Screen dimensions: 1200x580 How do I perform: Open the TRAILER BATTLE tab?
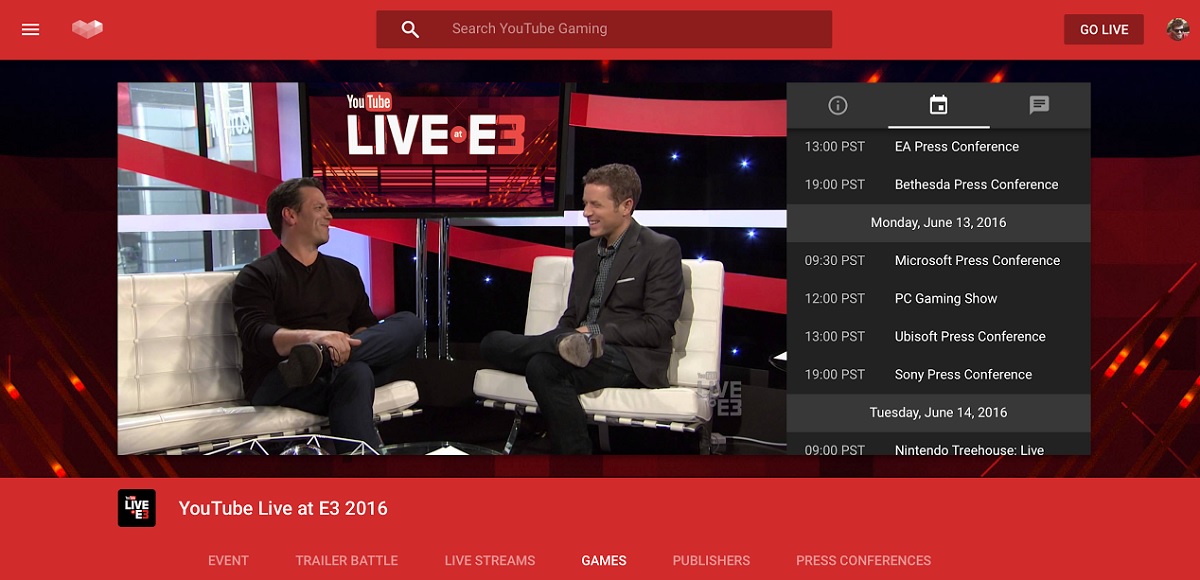(x=347, y=560)
